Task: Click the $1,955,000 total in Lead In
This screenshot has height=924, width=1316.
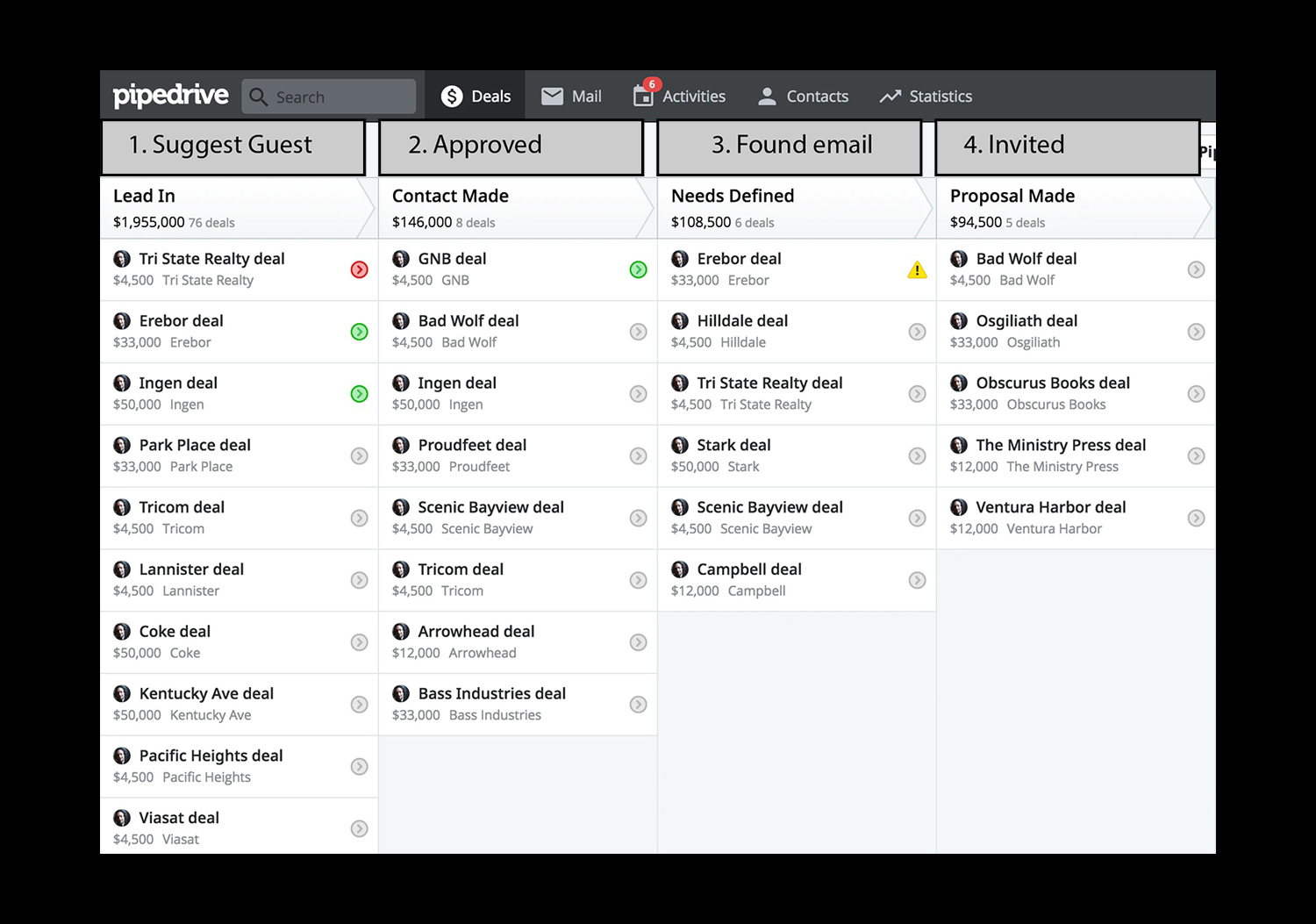Action: coord(148,222)
